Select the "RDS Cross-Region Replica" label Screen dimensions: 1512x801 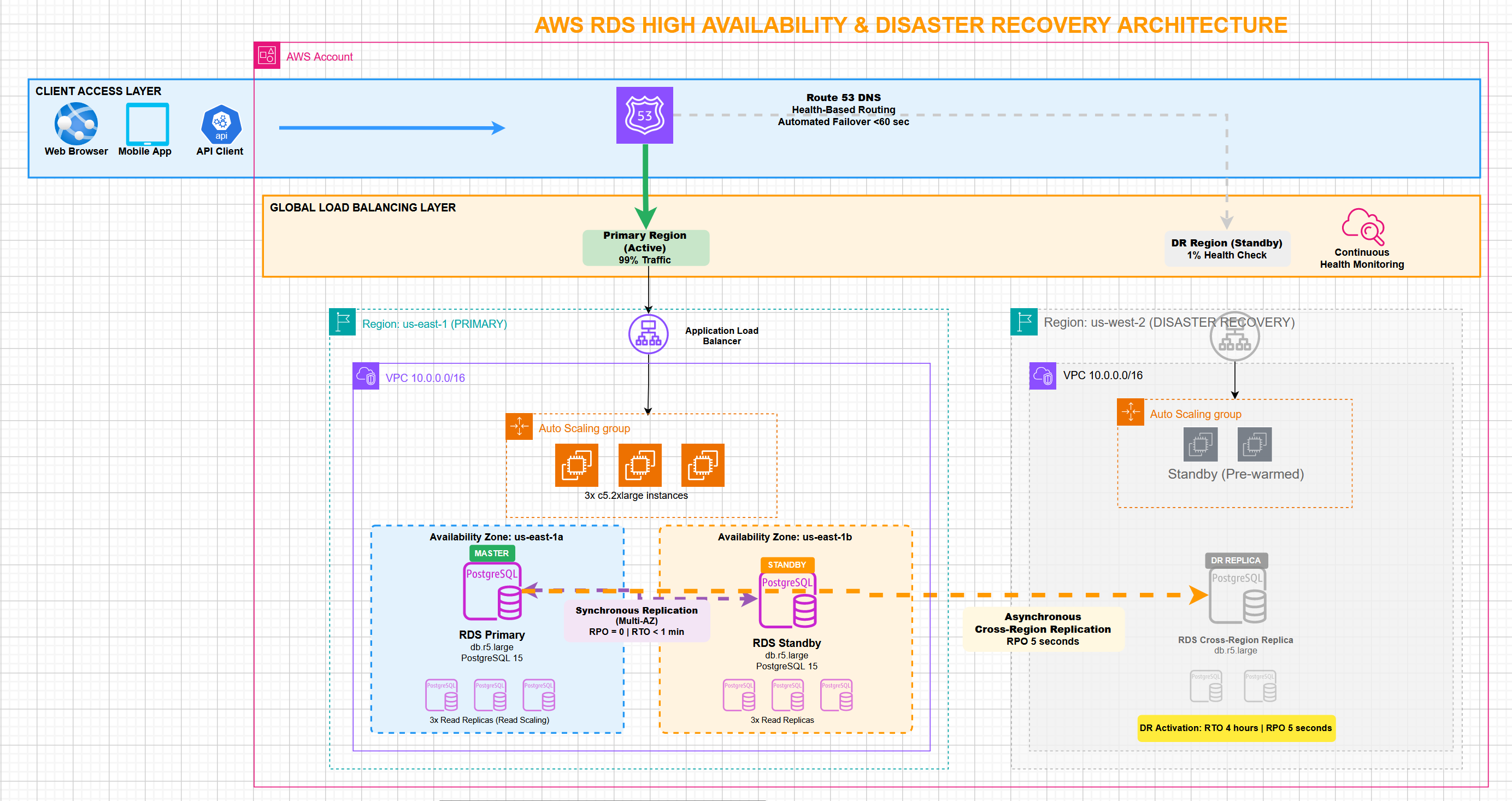tap(1236, 640)
